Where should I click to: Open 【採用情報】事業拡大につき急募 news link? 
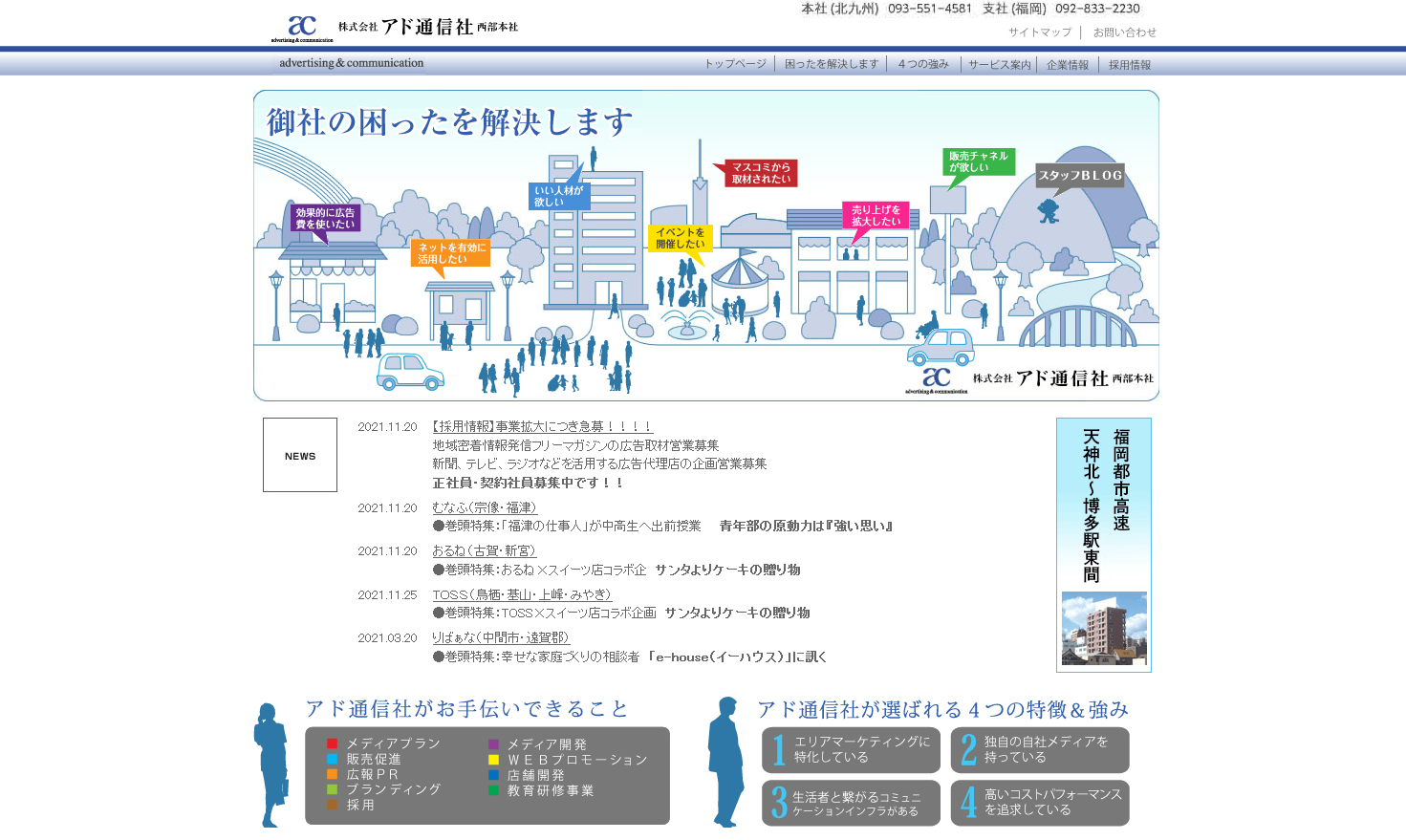coord(542,426)
